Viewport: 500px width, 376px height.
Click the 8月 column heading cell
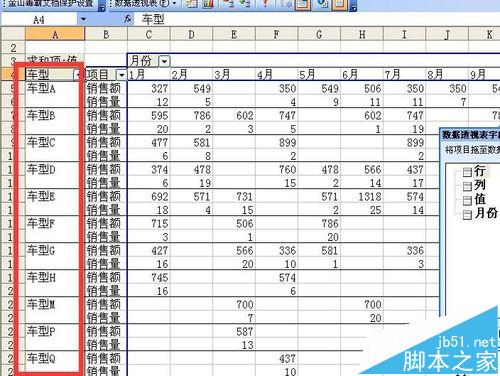tap(447, 74)
